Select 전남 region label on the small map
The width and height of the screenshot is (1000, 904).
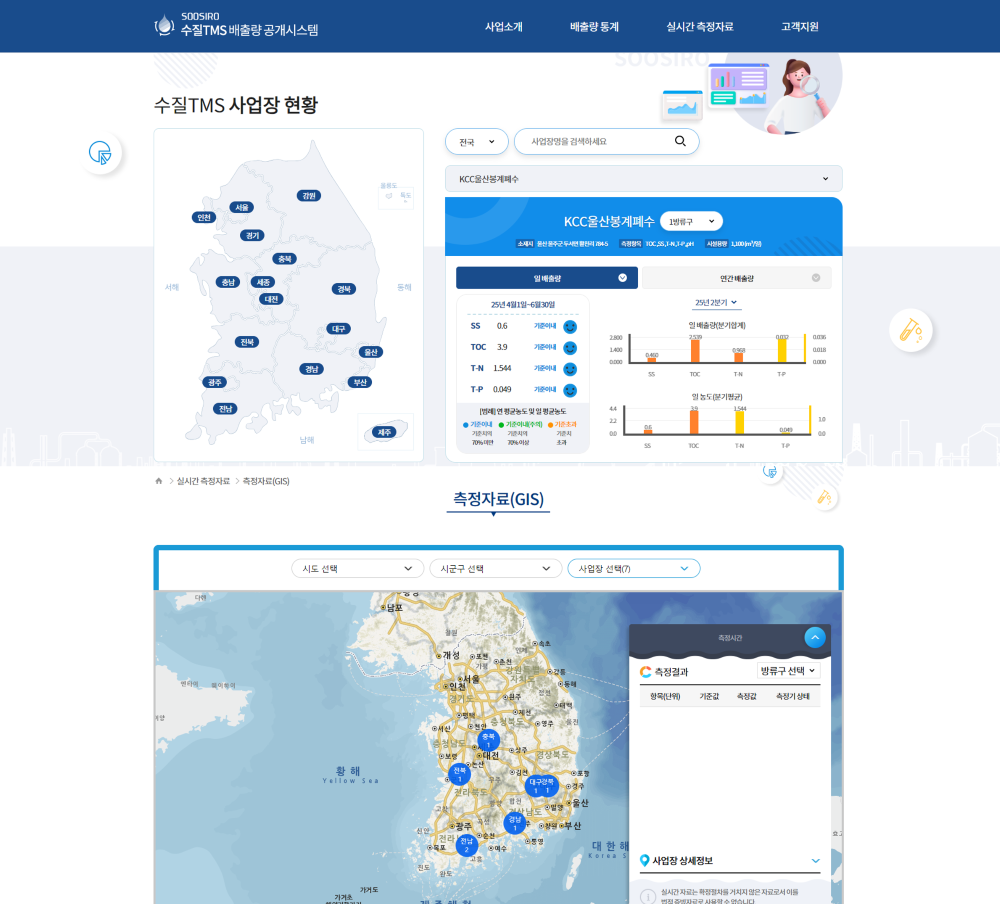coord(225,409)
